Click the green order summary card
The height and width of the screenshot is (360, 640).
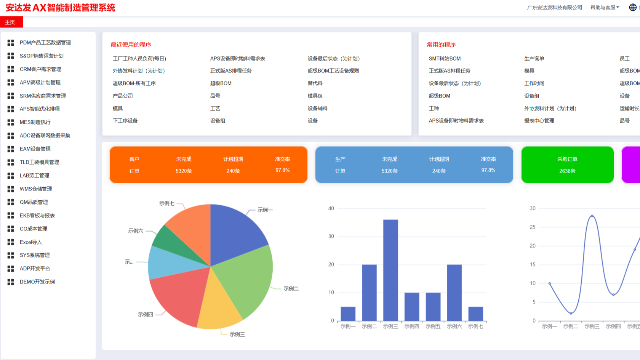[567, 164]
